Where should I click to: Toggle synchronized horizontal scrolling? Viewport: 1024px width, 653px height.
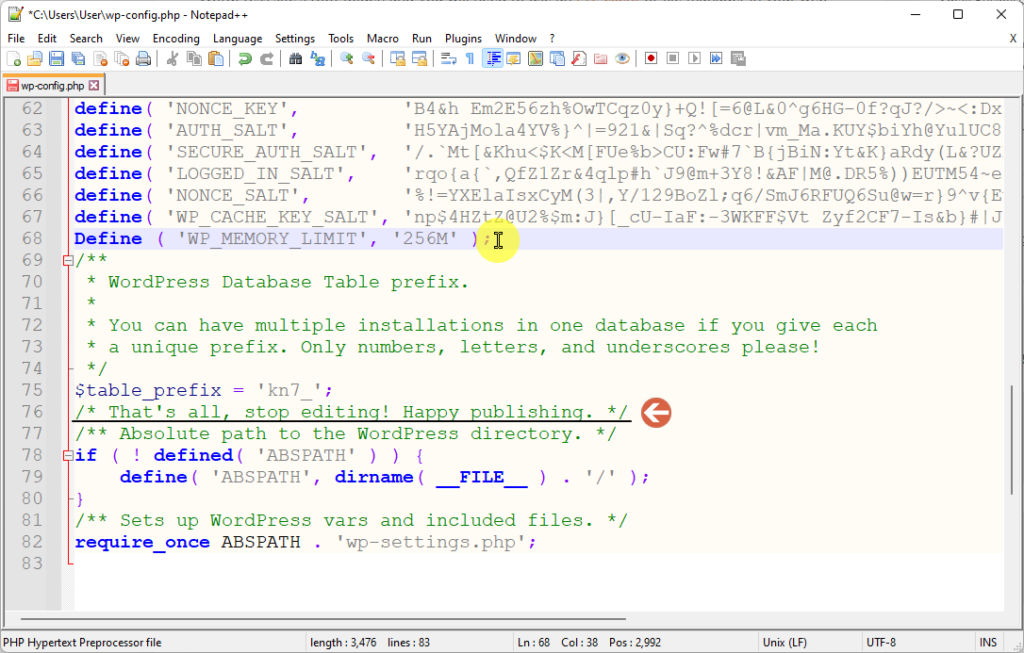point(419,59)
